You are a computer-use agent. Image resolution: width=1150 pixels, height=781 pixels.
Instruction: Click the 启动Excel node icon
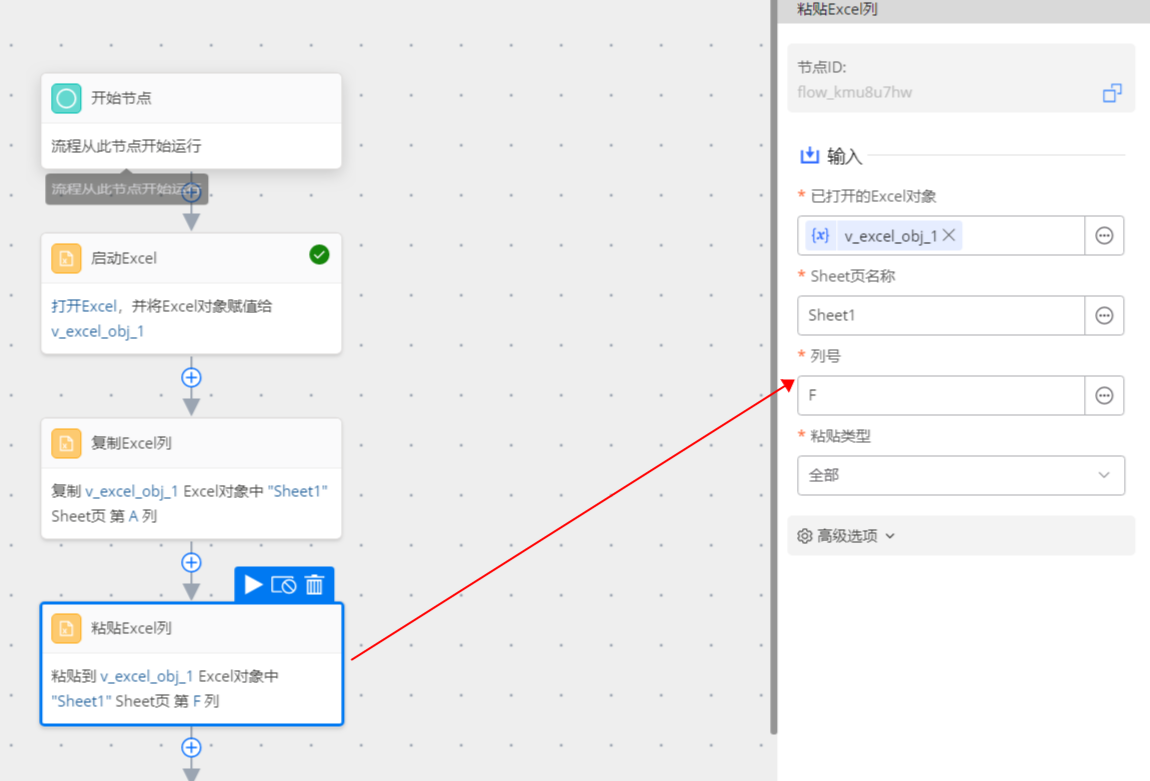pos(66,258)
